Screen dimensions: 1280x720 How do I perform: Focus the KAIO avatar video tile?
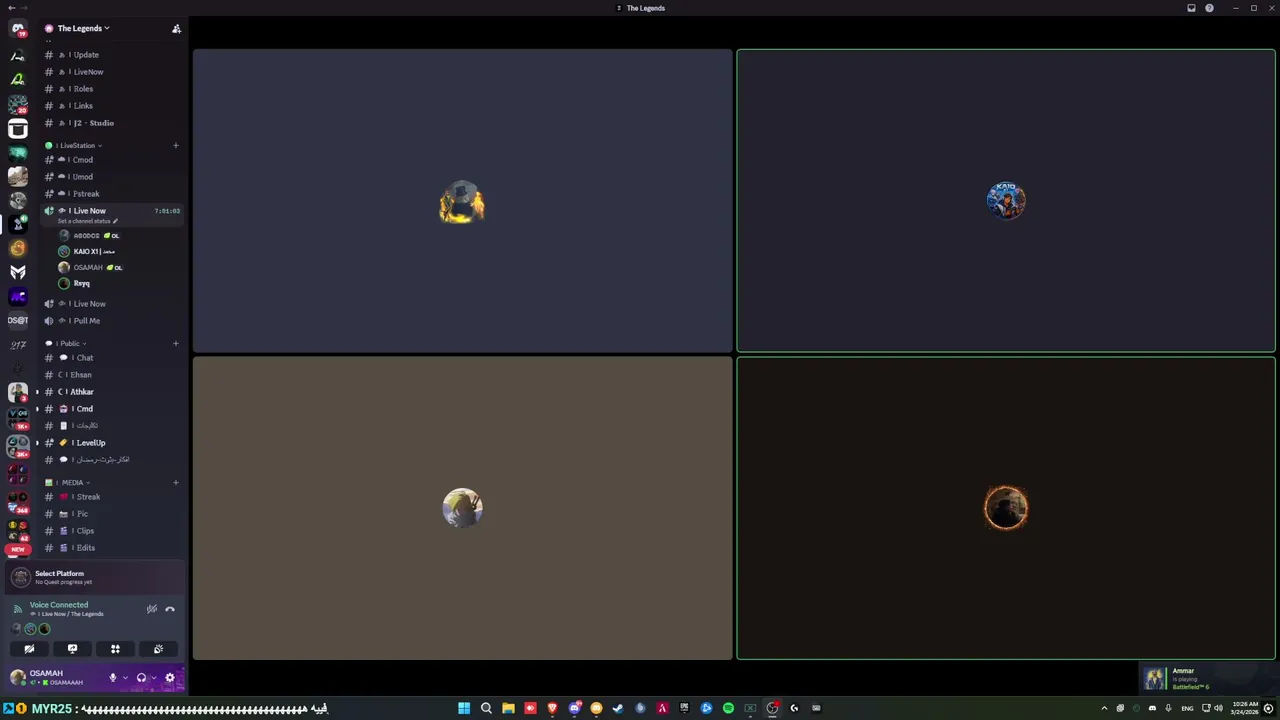[x=1006, y=201]
